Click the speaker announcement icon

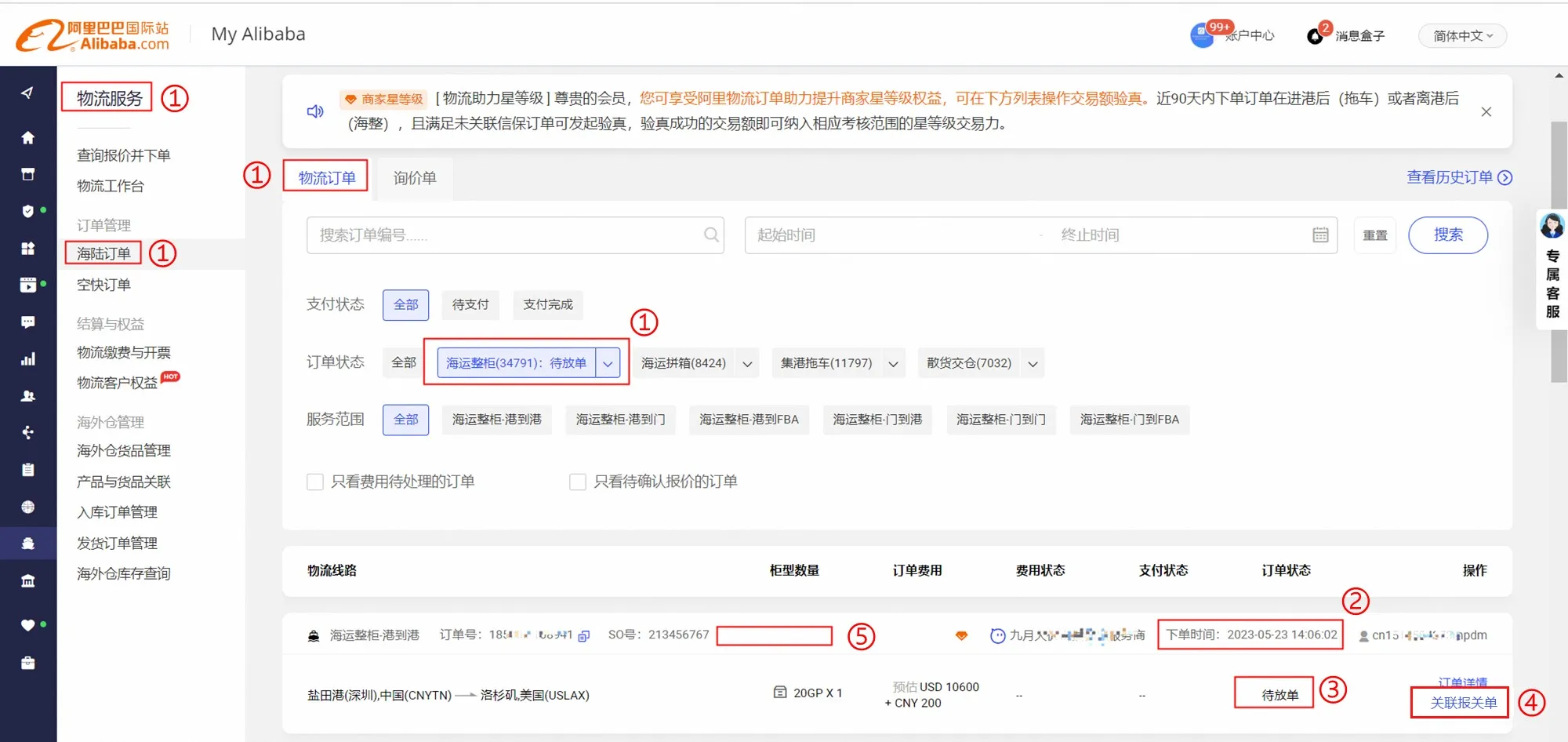(315, 111)
